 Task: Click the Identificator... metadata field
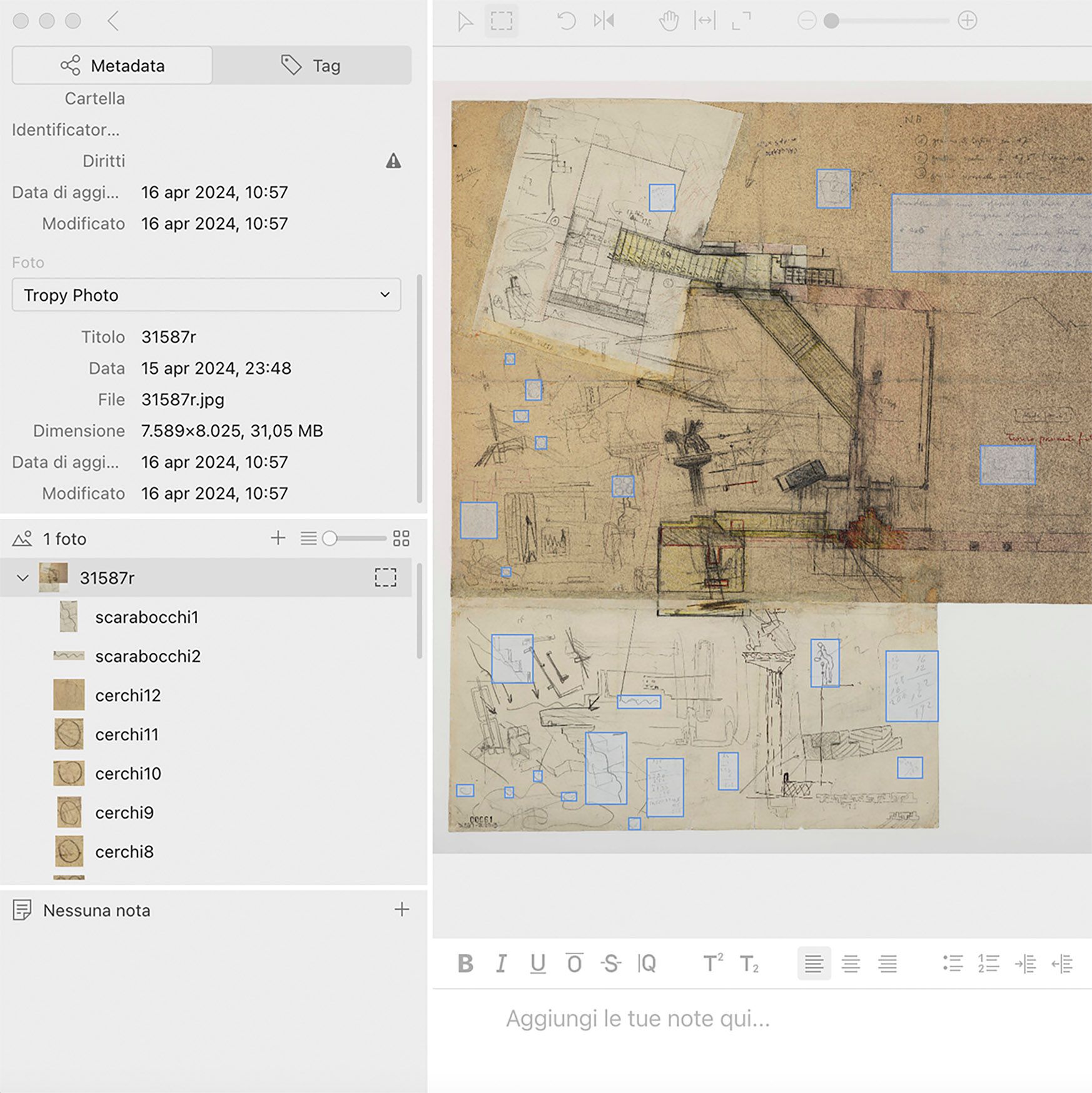66,130
